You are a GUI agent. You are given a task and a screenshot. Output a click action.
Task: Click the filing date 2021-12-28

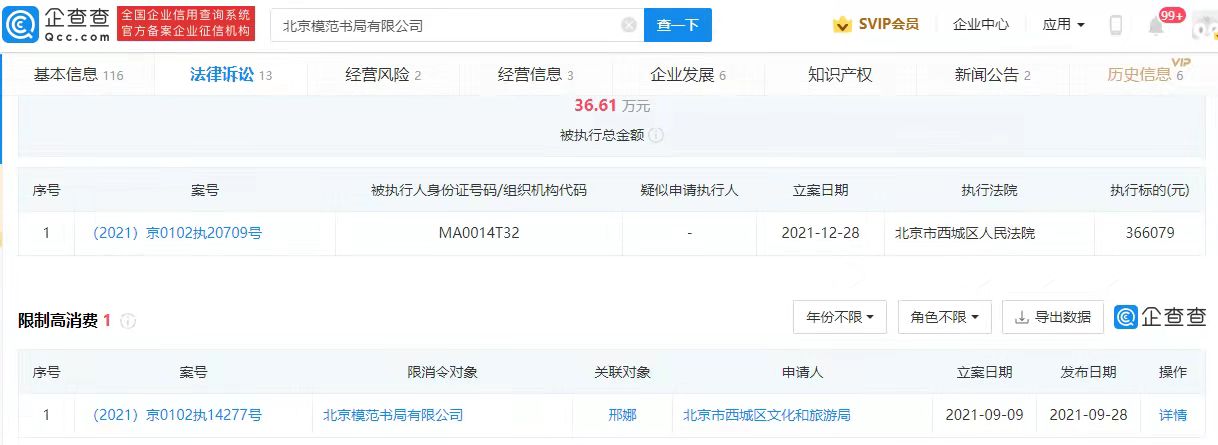820,233
